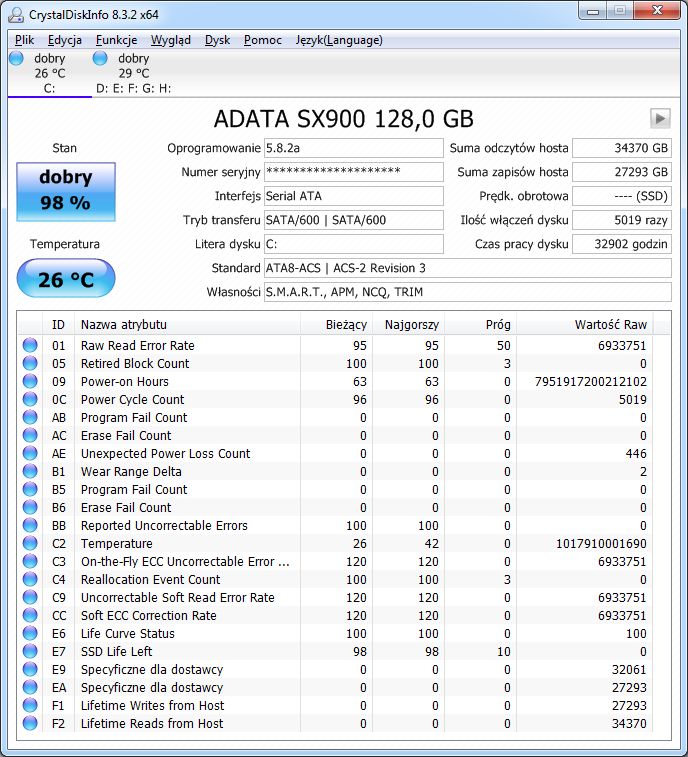Click the status orb for Unexpected Power Loss Count
Screen dimensions: 688x757
click(x=30, y=453)
